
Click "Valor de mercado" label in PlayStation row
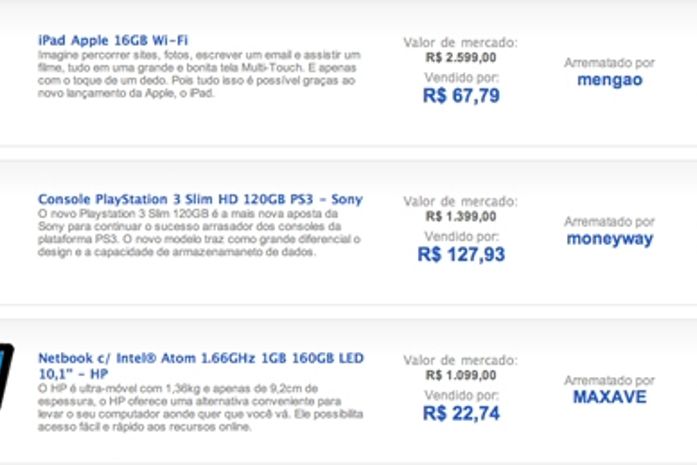(x=460, y=201)
